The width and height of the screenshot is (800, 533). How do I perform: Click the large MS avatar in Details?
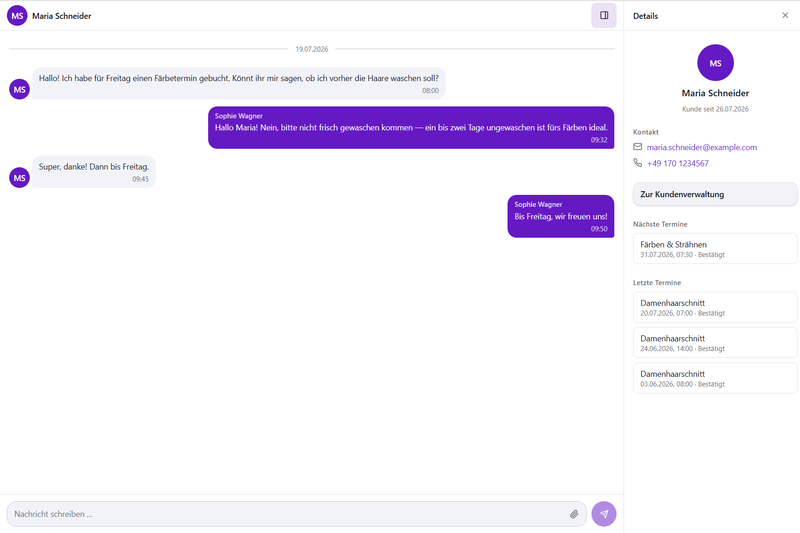[x=715, y=63]
